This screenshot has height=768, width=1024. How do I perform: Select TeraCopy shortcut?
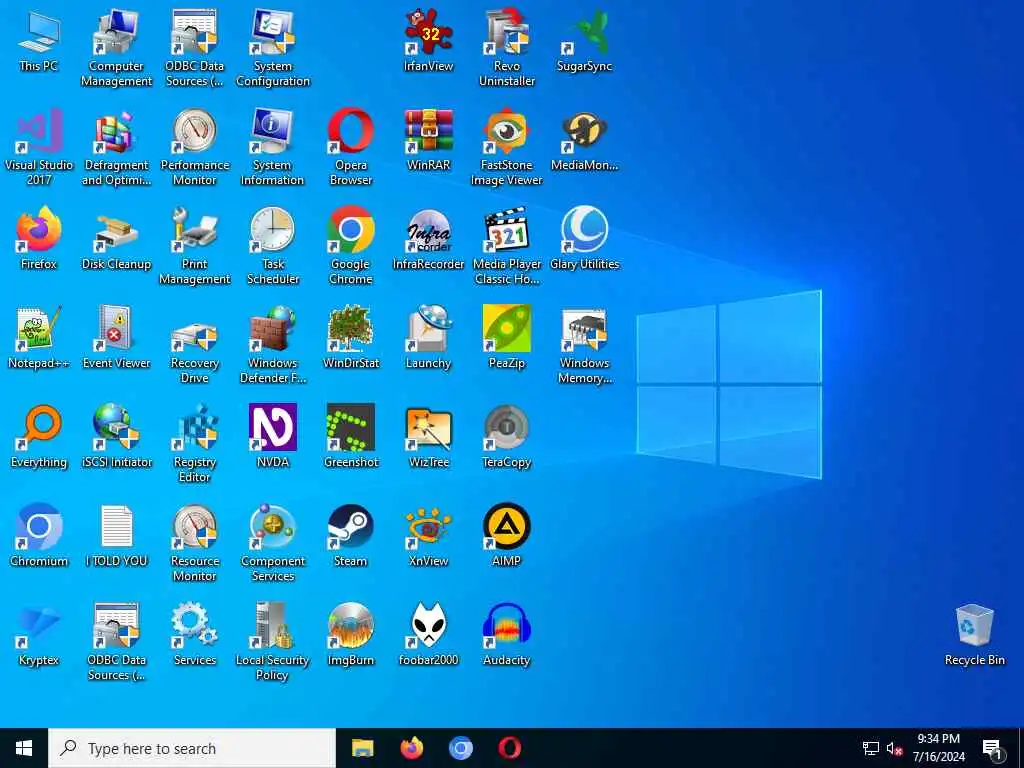click(507, 436)
